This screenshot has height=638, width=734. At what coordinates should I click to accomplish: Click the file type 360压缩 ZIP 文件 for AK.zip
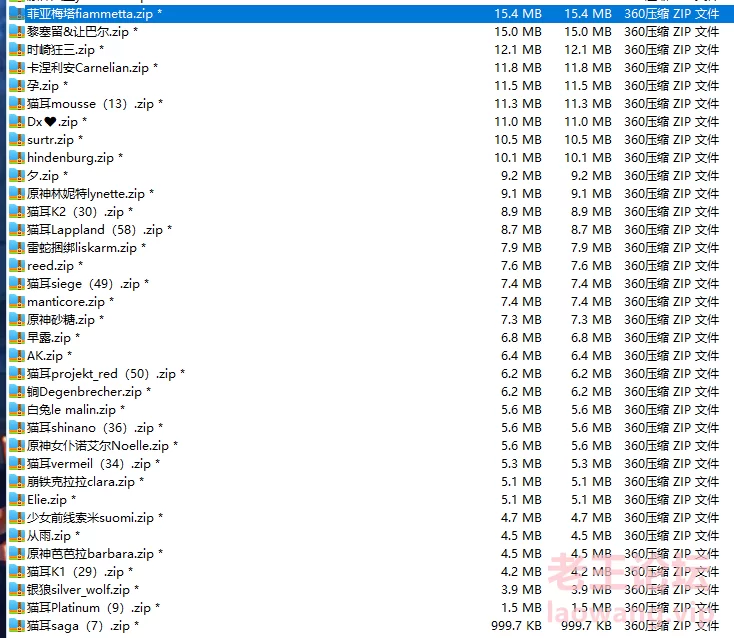tap(671, 356)
